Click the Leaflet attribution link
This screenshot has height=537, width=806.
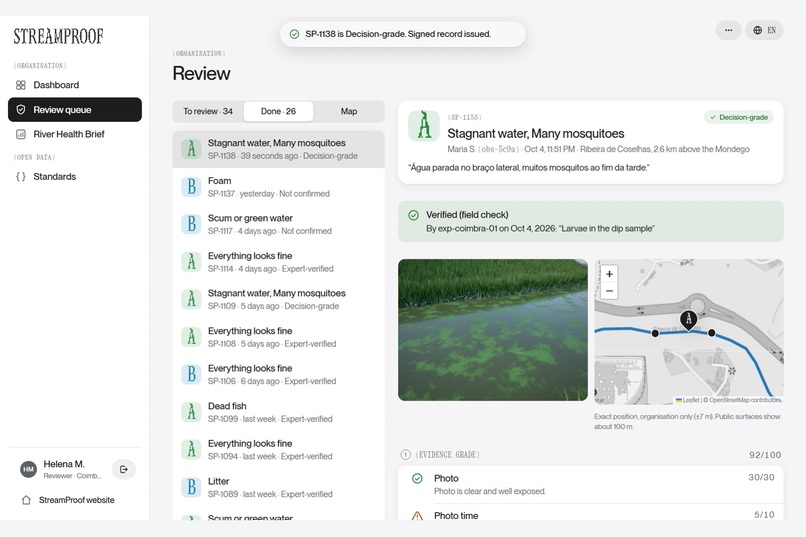click(687, 400)
